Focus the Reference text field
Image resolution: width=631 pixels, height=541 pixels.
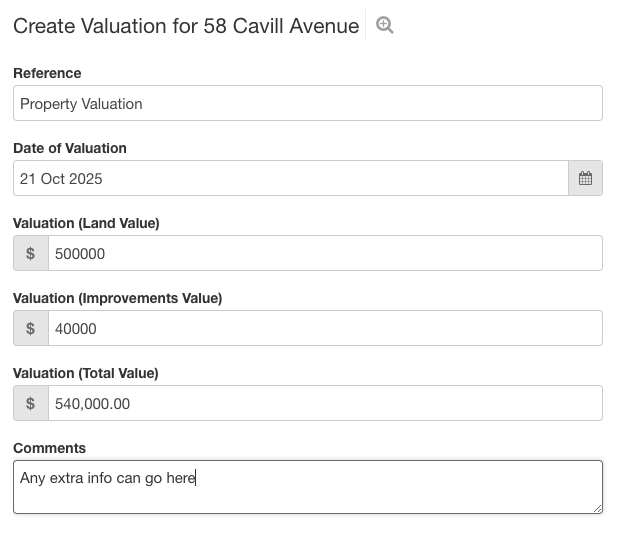tap(308, 104)
